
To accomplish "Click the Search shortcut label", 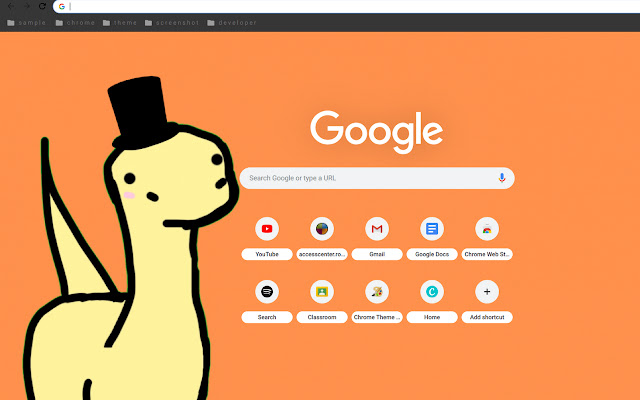I will (267, 317).
